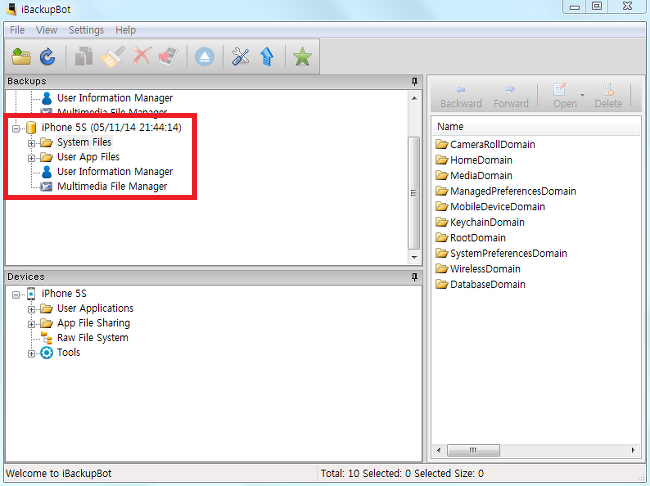The width and height of the screenshot is (650, 486).
Task: Select the WirelessDomain folder
Action: click(x=485, y=269)
